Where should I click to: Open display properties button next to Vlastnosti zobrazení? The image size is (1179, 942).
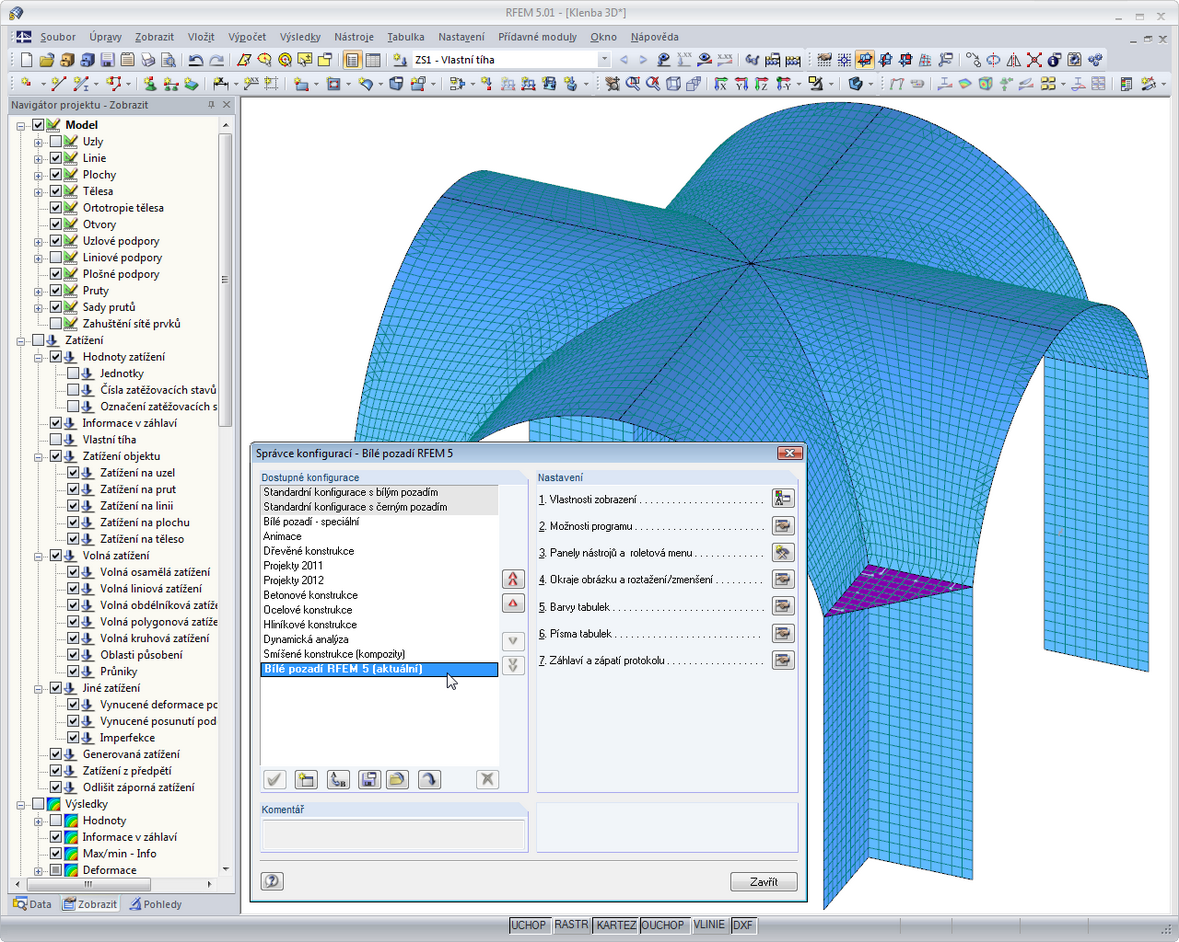pos(782,499)
